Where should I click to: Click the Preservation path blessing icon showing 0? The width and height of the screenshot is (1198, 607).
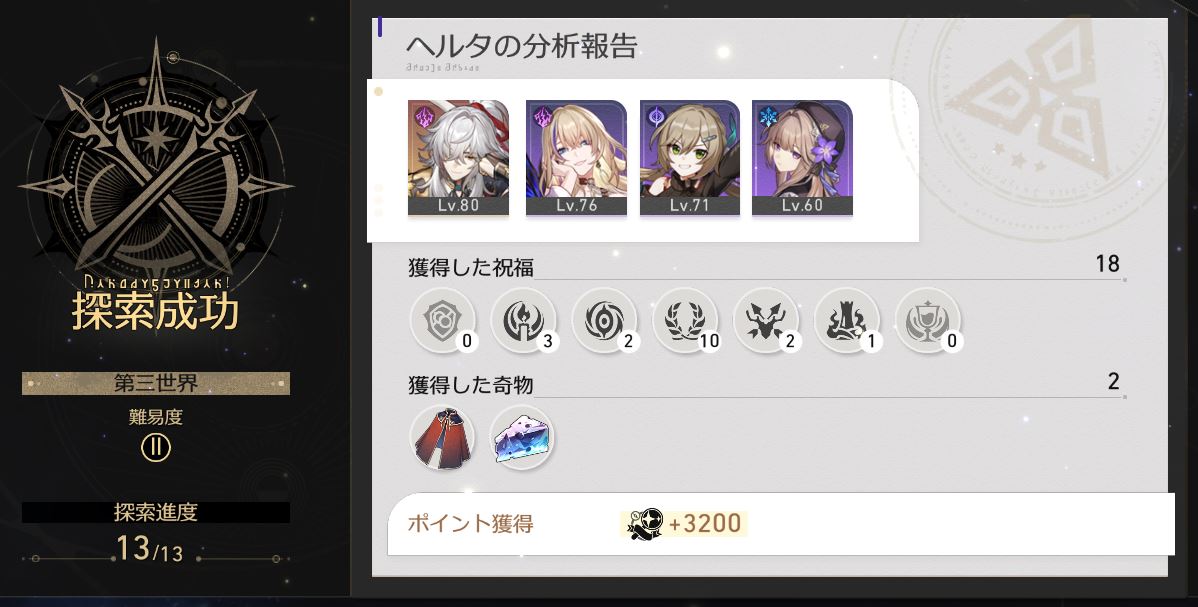(443, 320)
